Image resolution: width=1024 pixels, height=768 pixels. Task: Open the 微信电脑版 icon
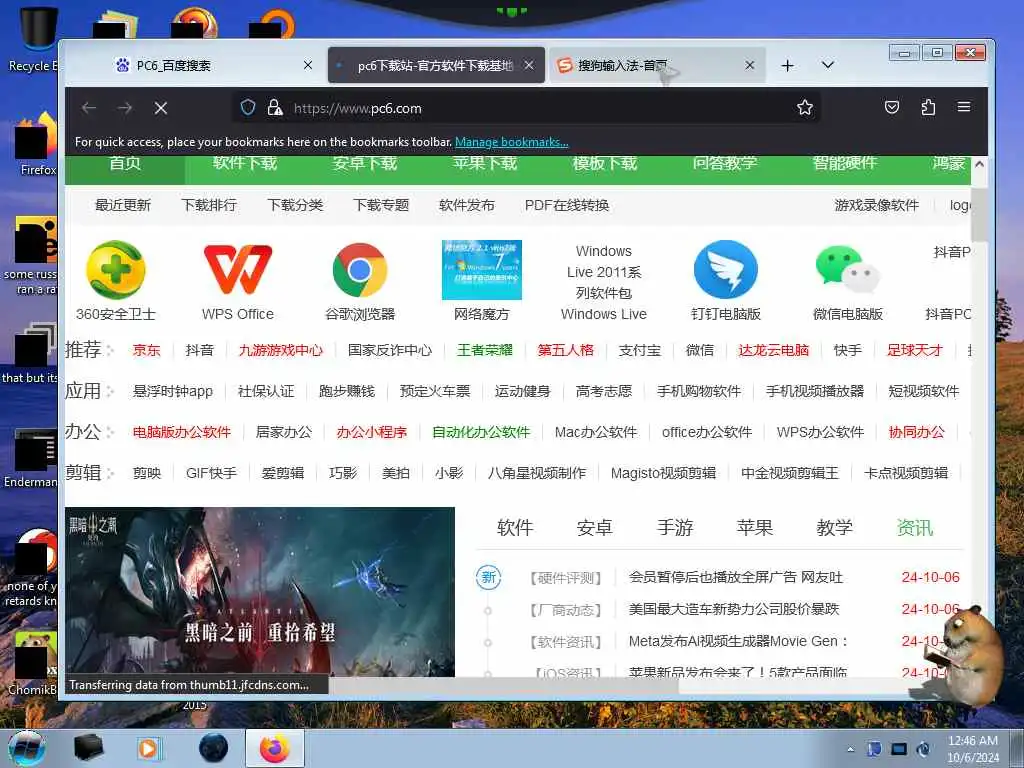pyautogui.click(x=848, y=270)
